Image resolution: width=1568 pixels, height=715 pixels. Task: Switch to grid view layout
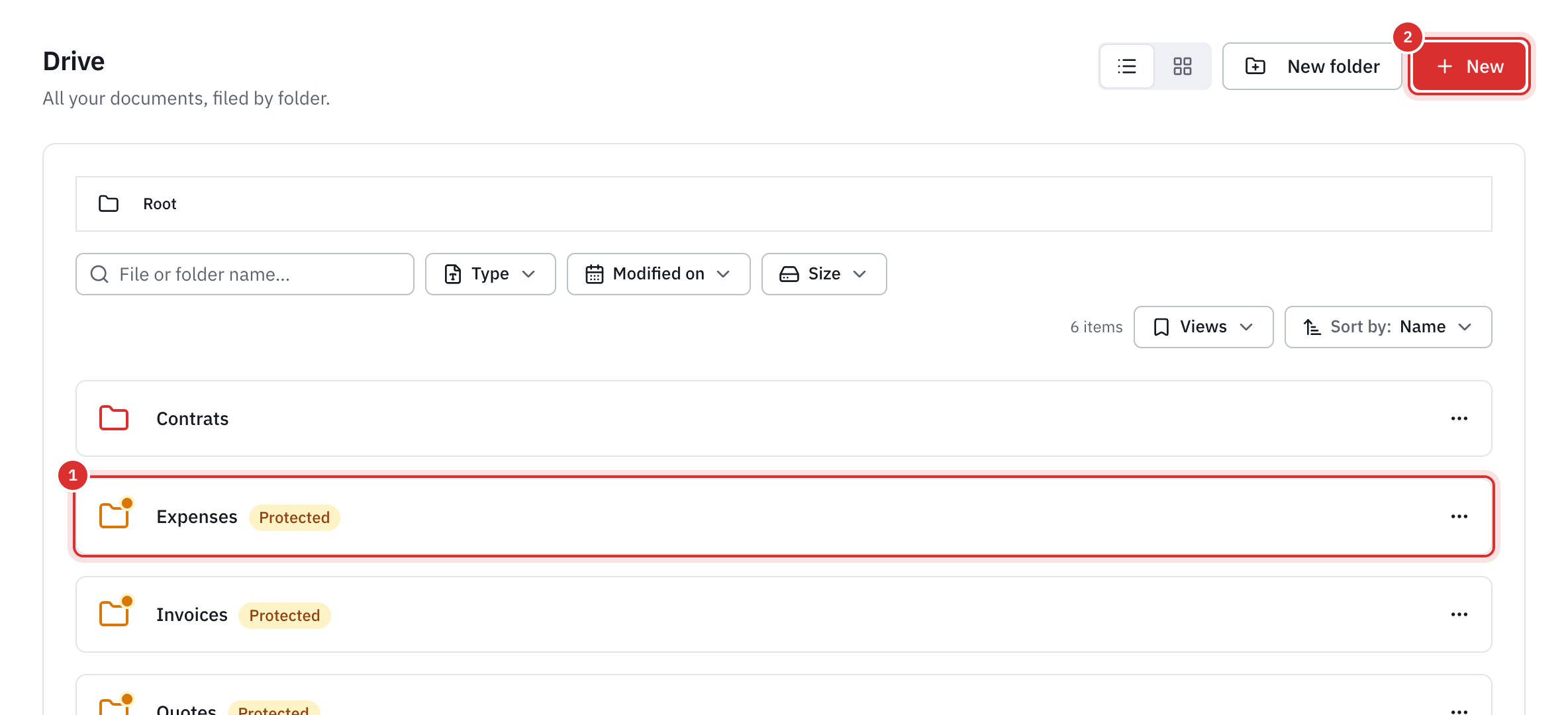click(x=1182, y=66)
